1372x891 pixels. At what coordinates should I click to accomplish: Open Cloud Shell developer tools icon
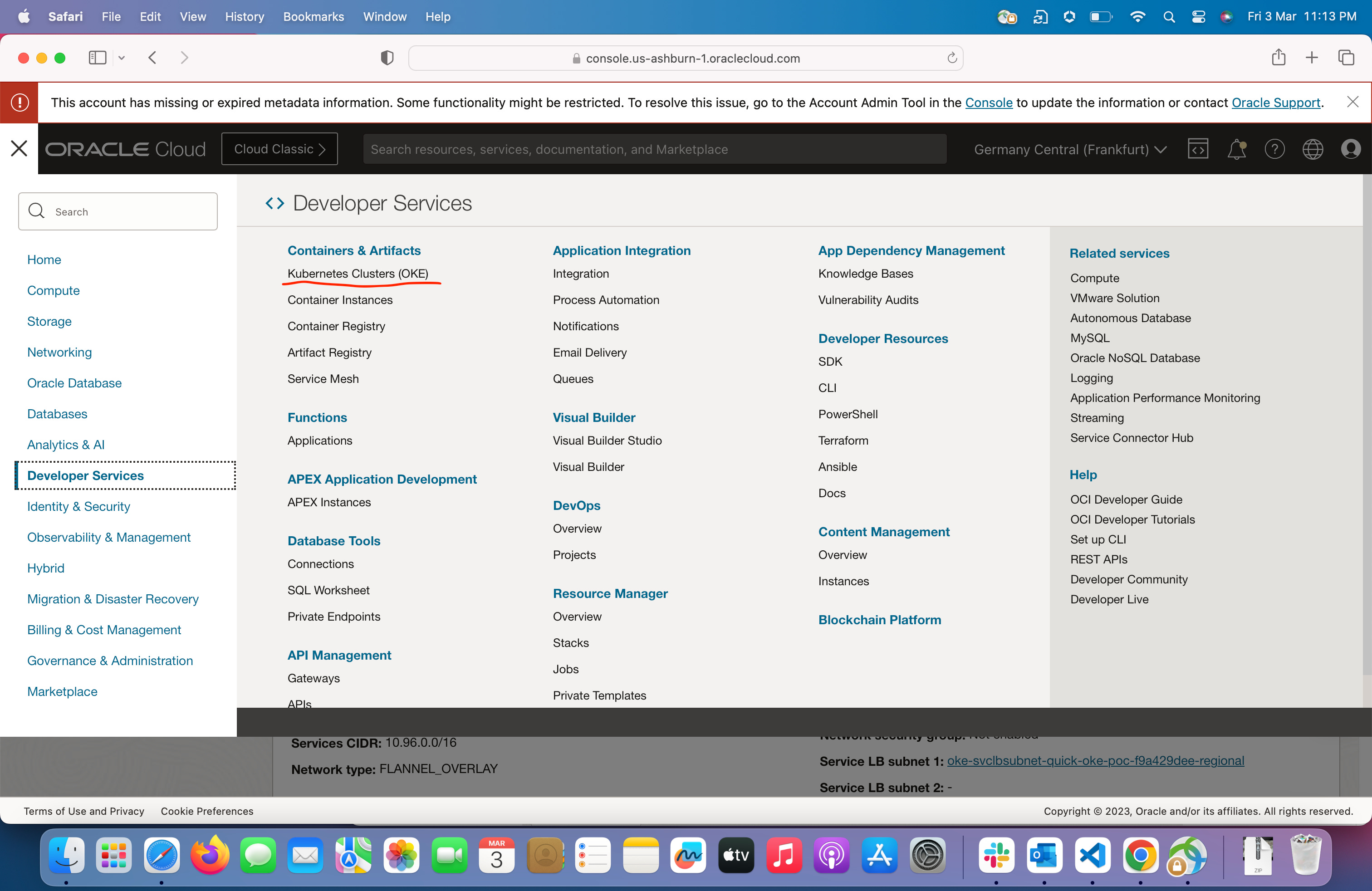click(1198, 149)
